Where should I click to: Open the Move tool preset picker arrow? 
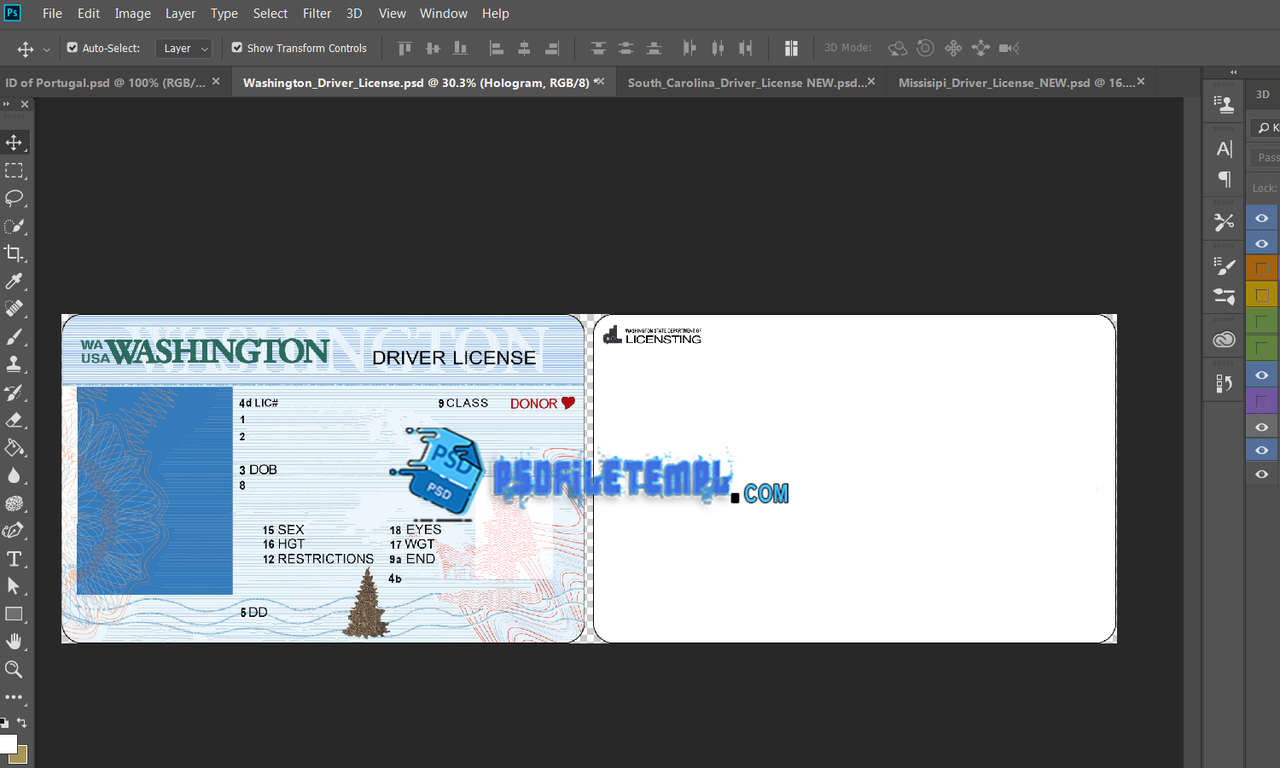[x=47, y=48]
